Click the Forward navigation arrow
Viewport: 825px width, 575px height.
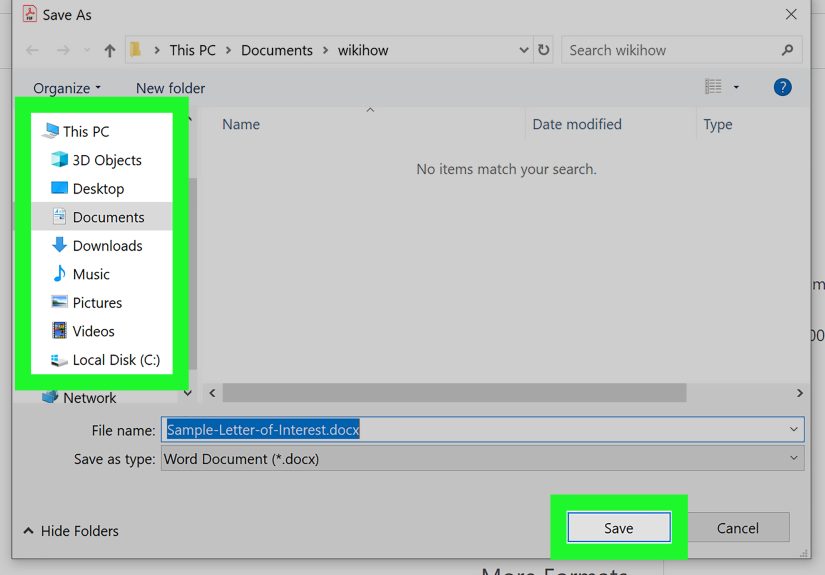[x=63, y=51]
